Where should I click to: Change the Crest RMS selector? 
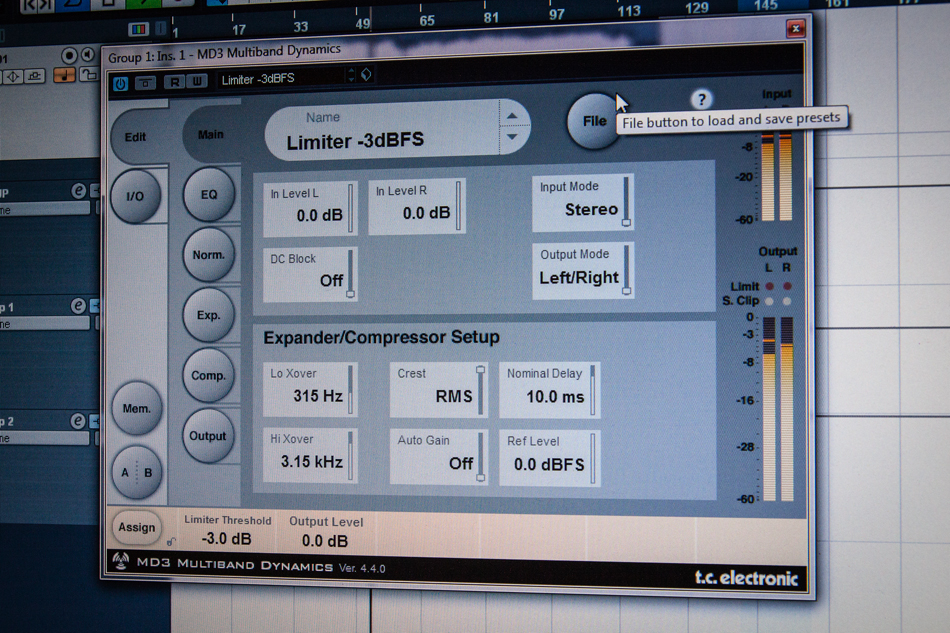(438, 390)
